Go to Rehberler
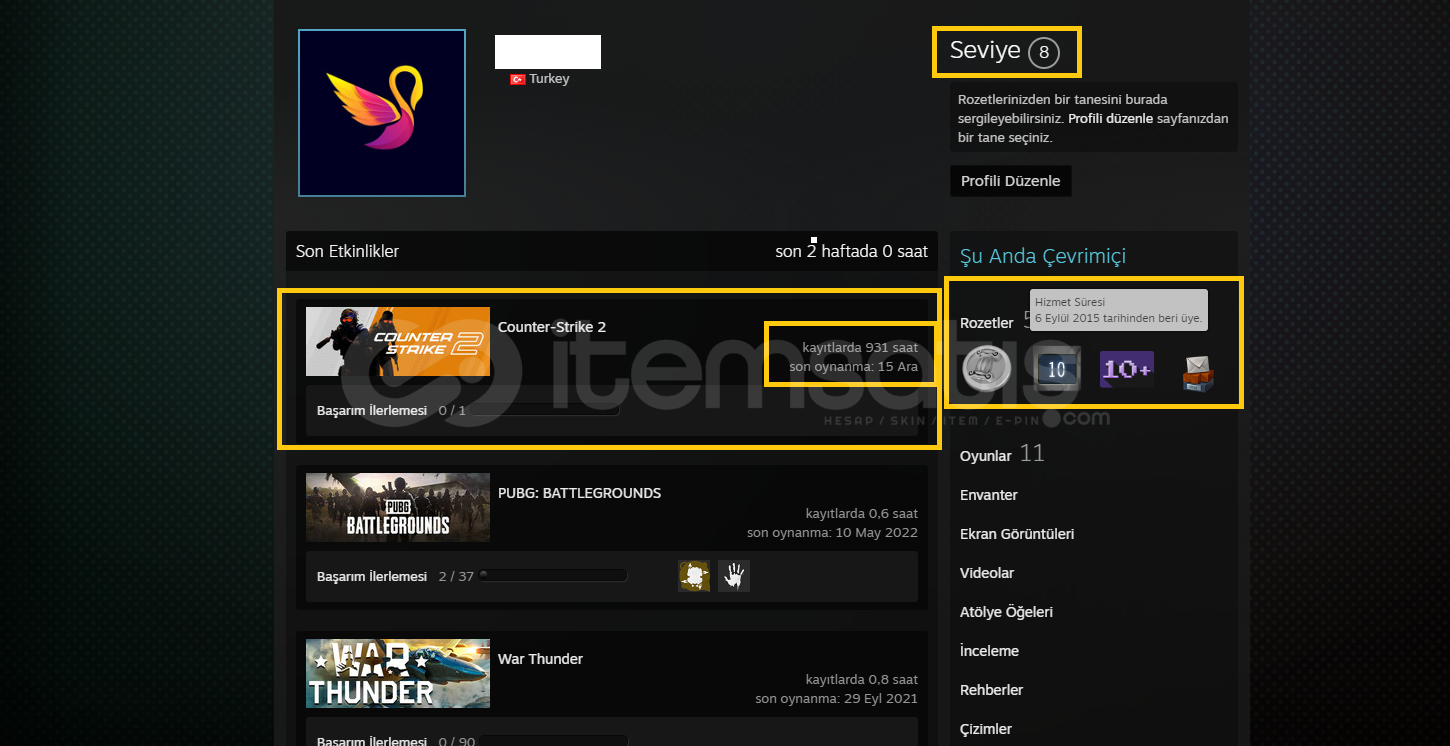The image size is (1450, 746). pos(992,690)
